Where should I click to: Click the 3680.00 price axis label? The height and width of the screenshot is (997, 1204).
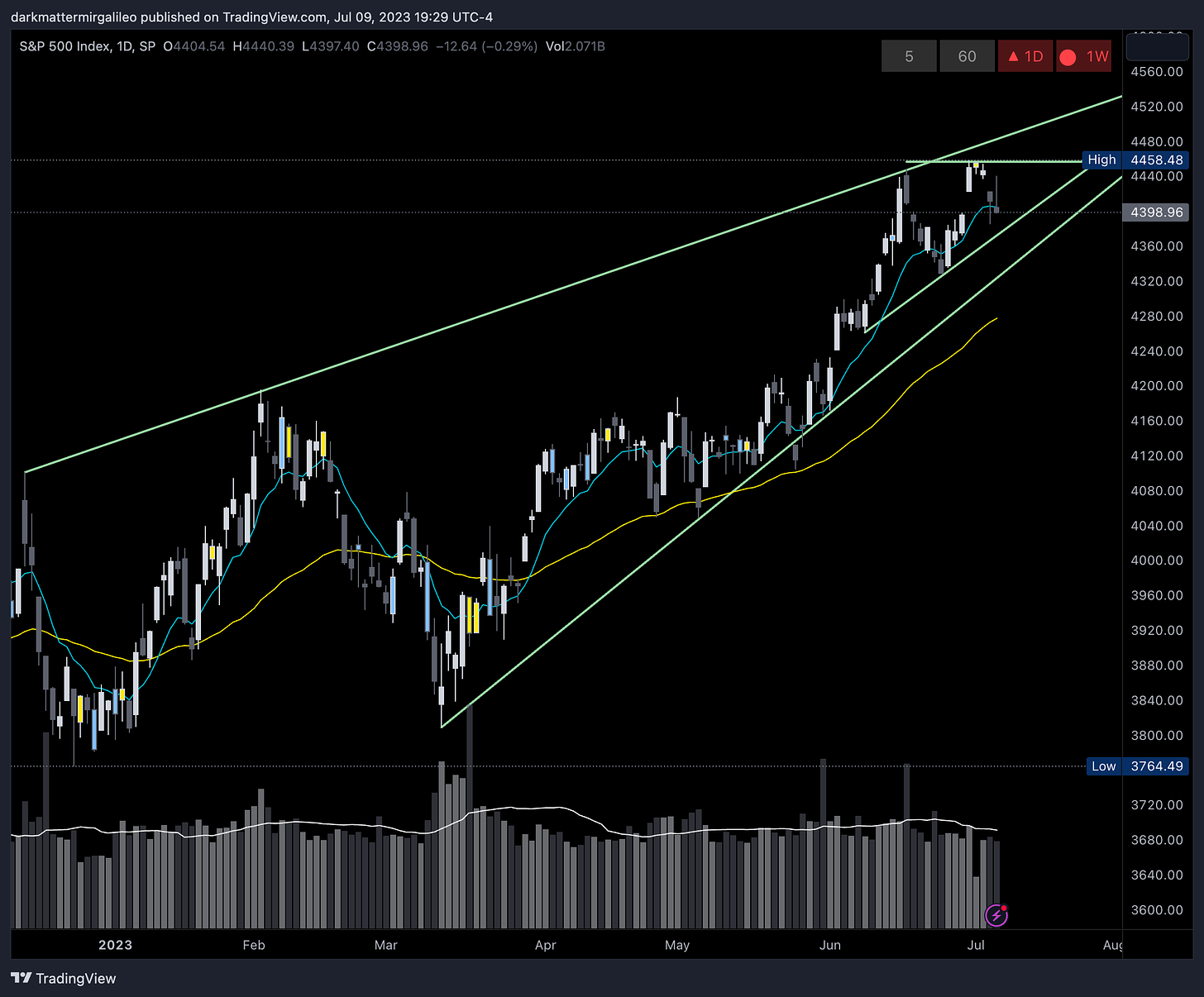pos(1157,840)
